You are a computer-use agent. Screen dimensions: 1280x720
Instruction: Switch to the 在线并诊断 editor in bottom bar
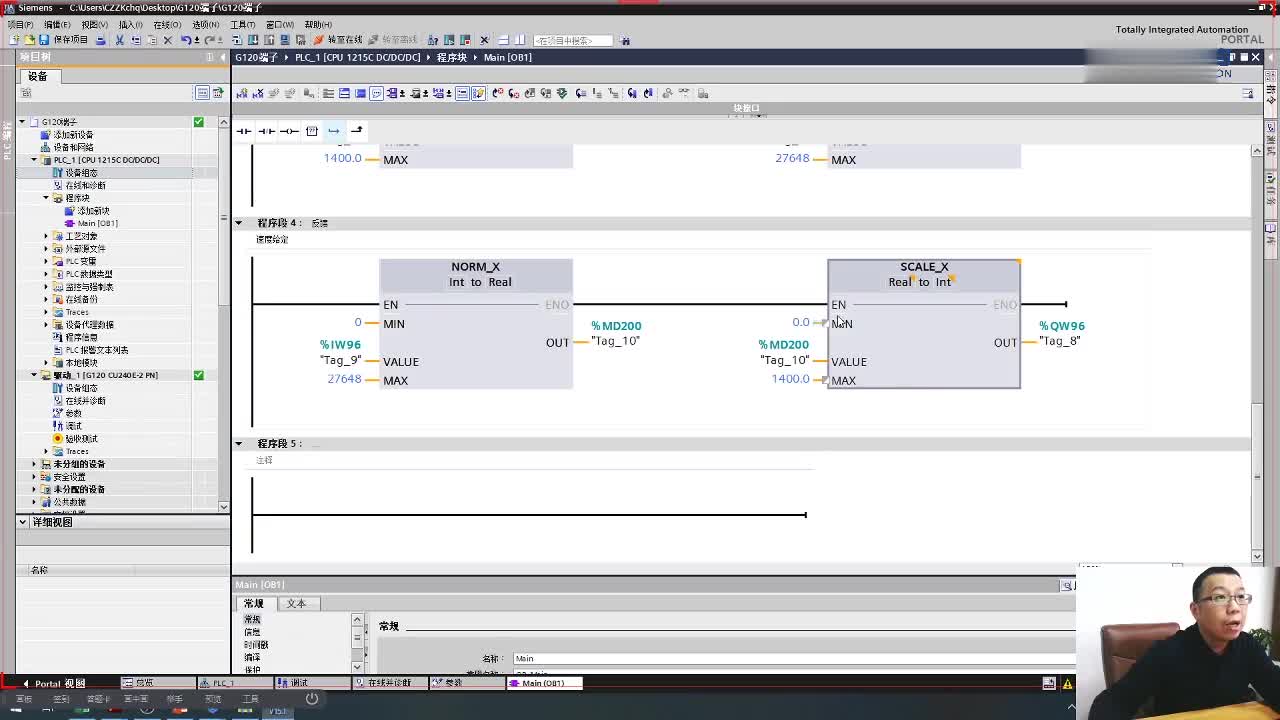pos(392,683)
